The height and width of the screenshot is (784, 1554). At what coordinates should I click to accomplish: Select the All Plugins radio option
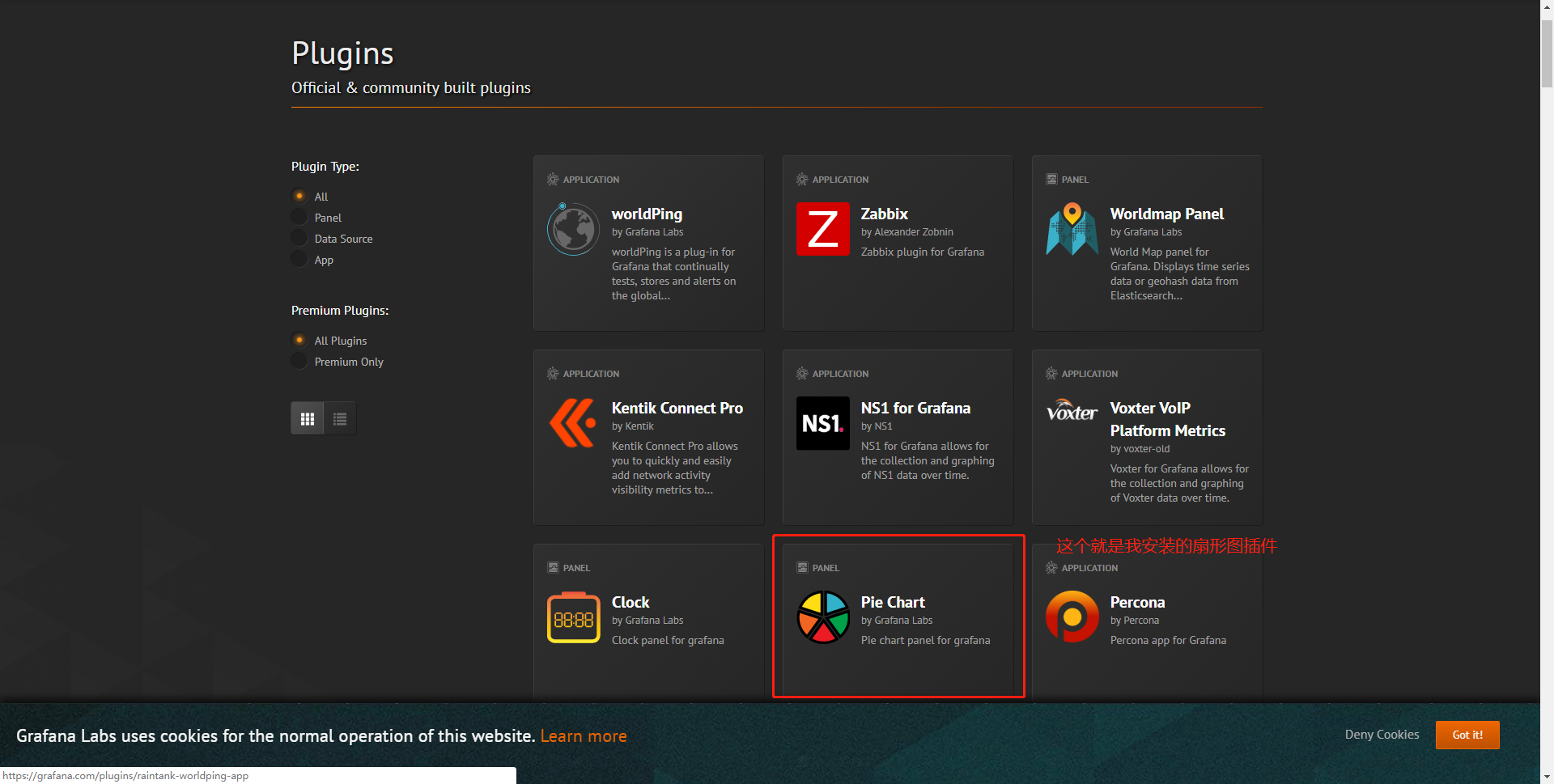click(x=299, y=340)
